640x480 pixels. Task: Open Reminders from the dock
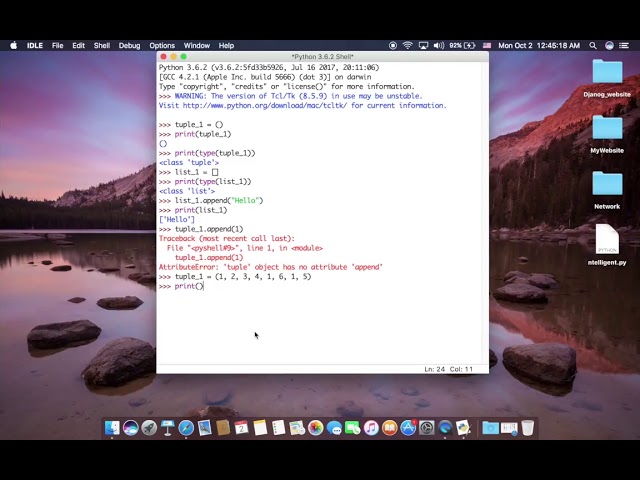tap(279, 428)
